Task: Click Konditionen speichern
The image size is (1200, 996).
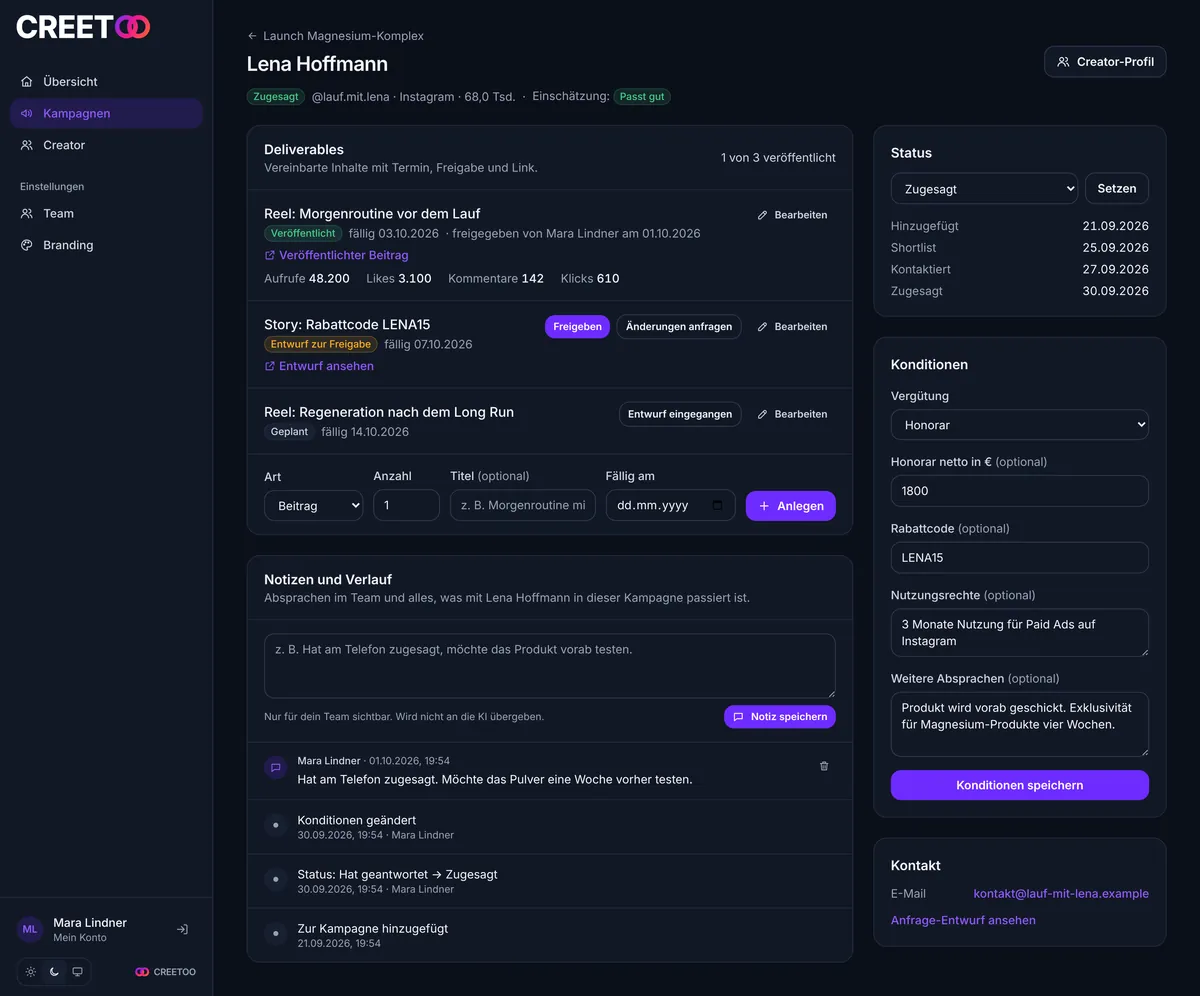Action: click(x=1020, y=785)
